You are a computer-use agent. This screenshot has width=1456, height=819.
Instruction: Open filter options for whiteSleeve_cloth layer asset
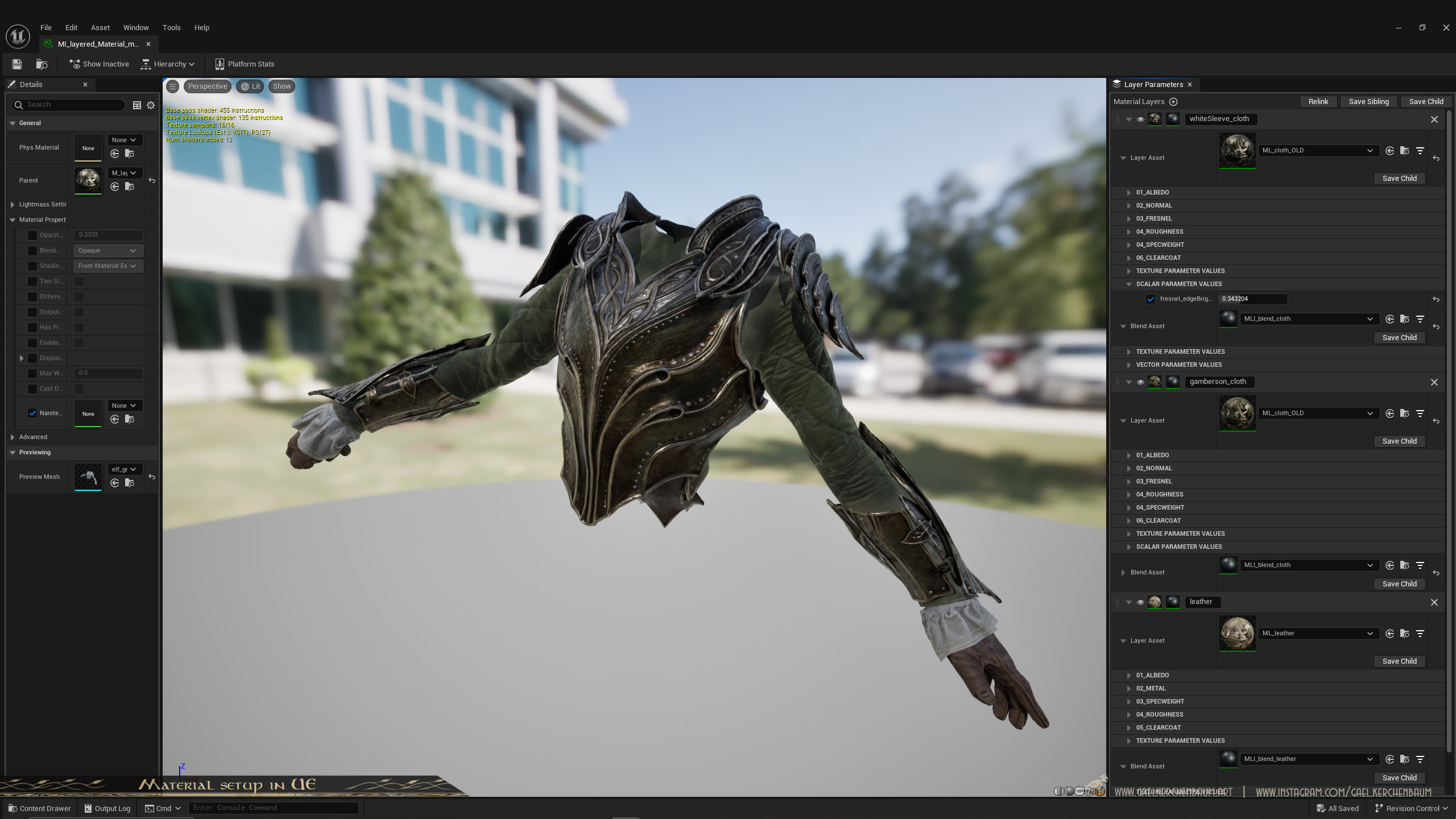pyautogui.click(x=1420, y=151)
